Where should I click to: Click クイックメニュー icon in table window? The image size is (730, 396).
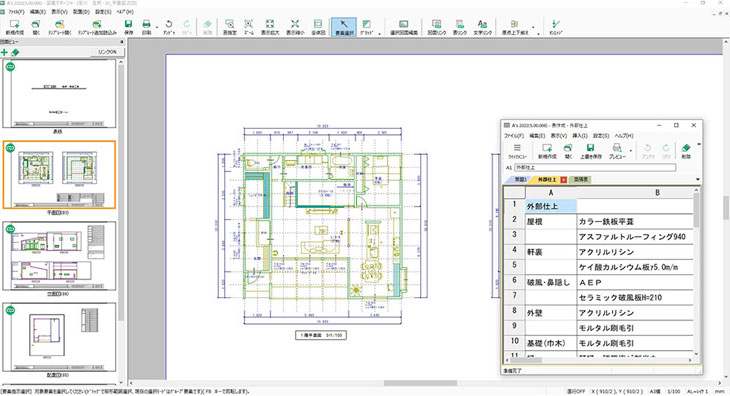[517, 151]
